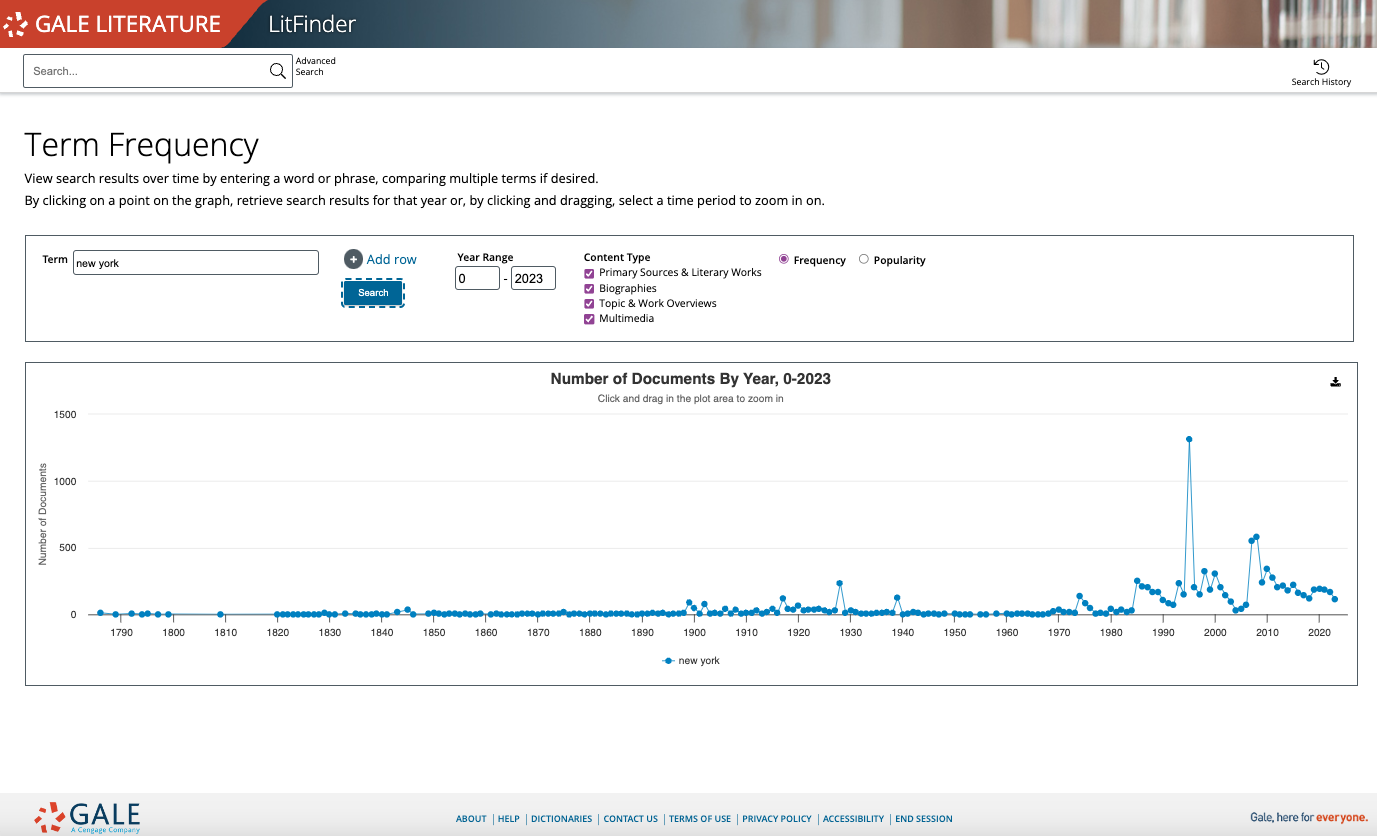The width and height of the screenshot is (1377, 836).
Task: Click the Gale footer logo
Action: (87, 817)
